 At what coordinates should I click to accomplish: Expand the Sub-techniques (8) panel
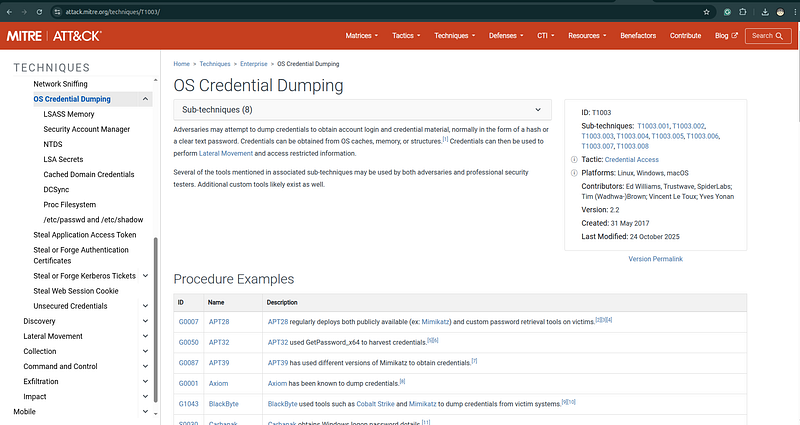click(x=362, y=110)
